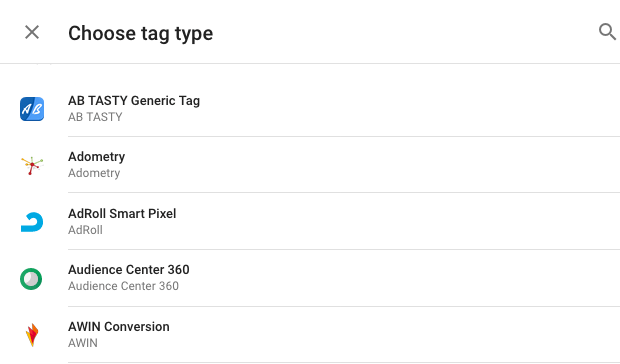The image size is (620, 364).
Task: Click the AdRoll blue arrow icon
Action: (32, 222)
